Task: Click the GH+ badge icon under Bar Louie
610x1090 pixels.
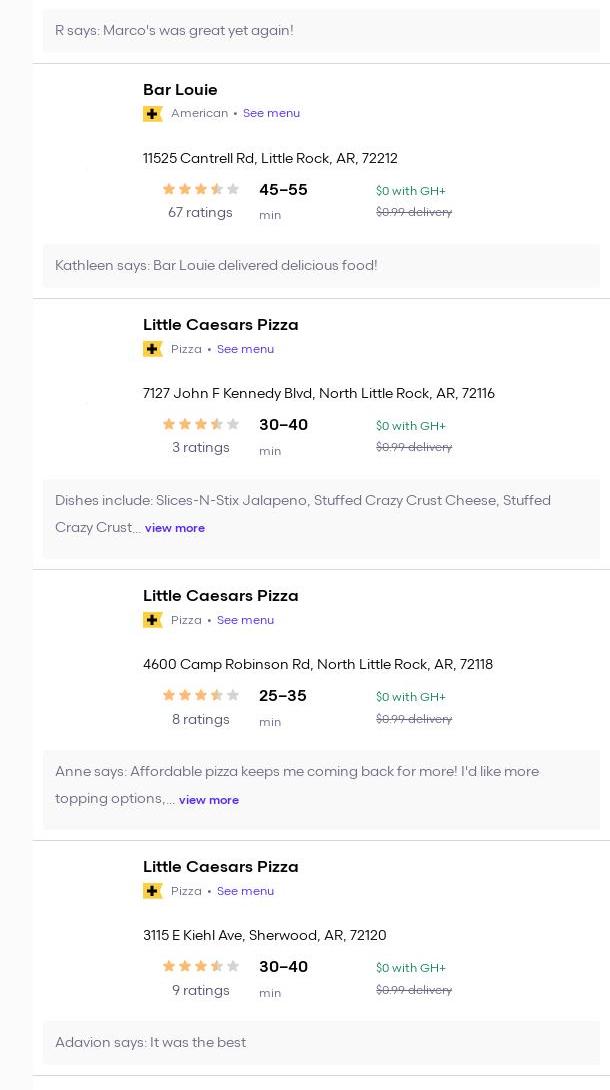Action: point(153,114)
